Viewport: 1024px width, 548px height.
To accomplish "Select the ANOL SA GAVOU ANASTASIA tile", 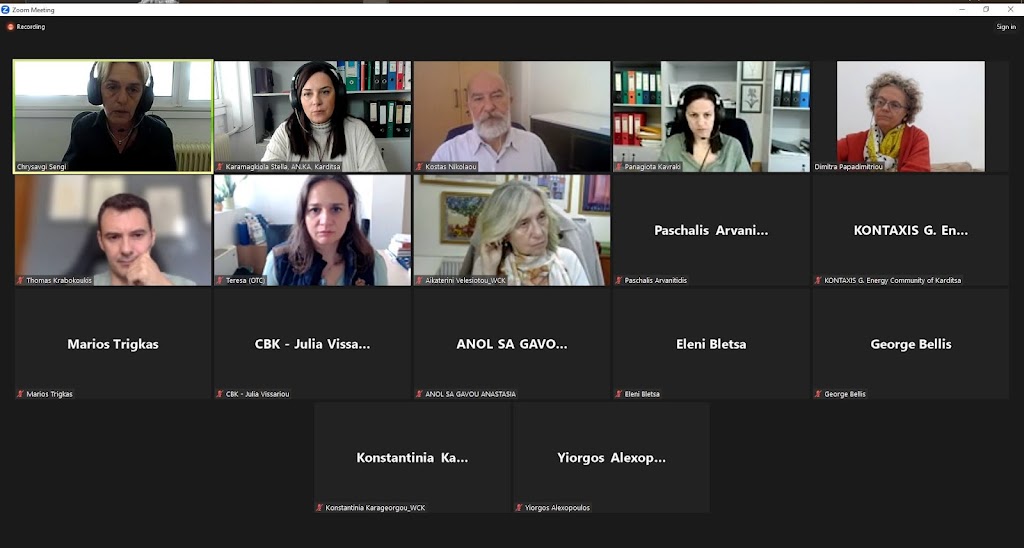I will [x=512, y=344].
